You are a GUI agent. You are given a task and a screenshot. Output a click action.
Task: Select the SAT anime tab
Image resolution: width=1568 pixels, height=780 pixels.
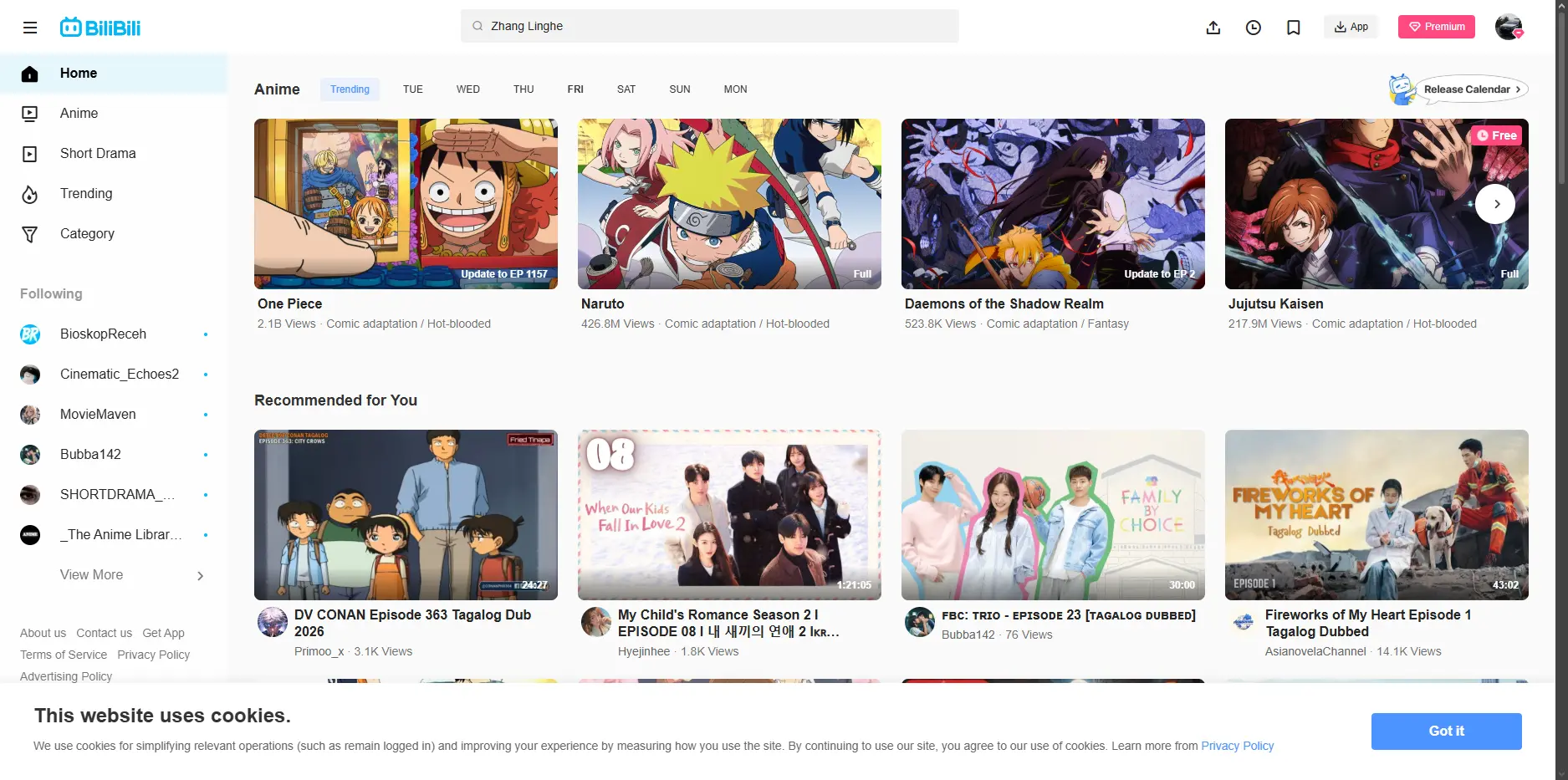coord(626,89)
